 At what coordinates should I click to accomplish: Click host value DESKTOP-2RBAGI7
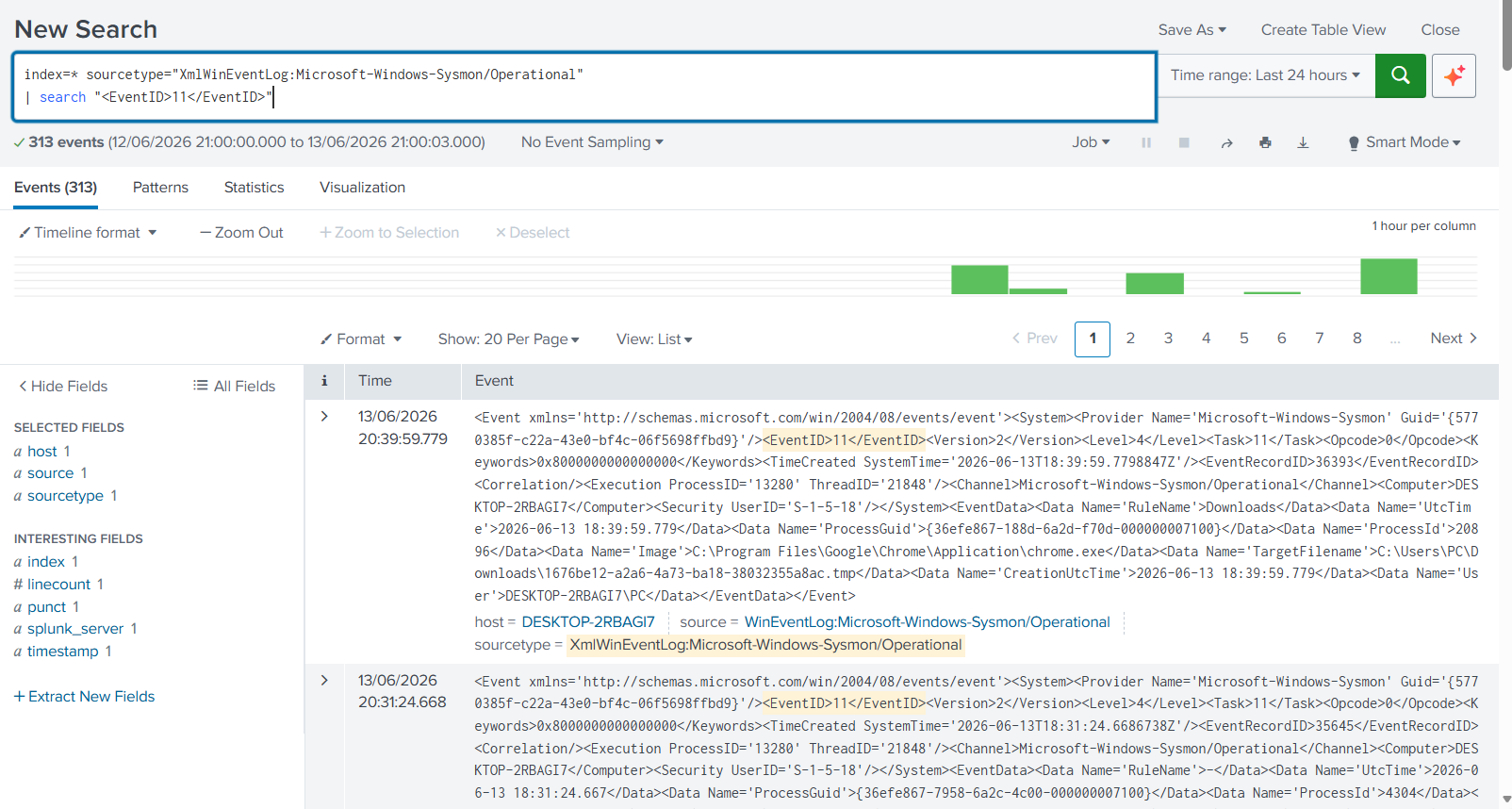pyautogui.click(x=588, y=622)
